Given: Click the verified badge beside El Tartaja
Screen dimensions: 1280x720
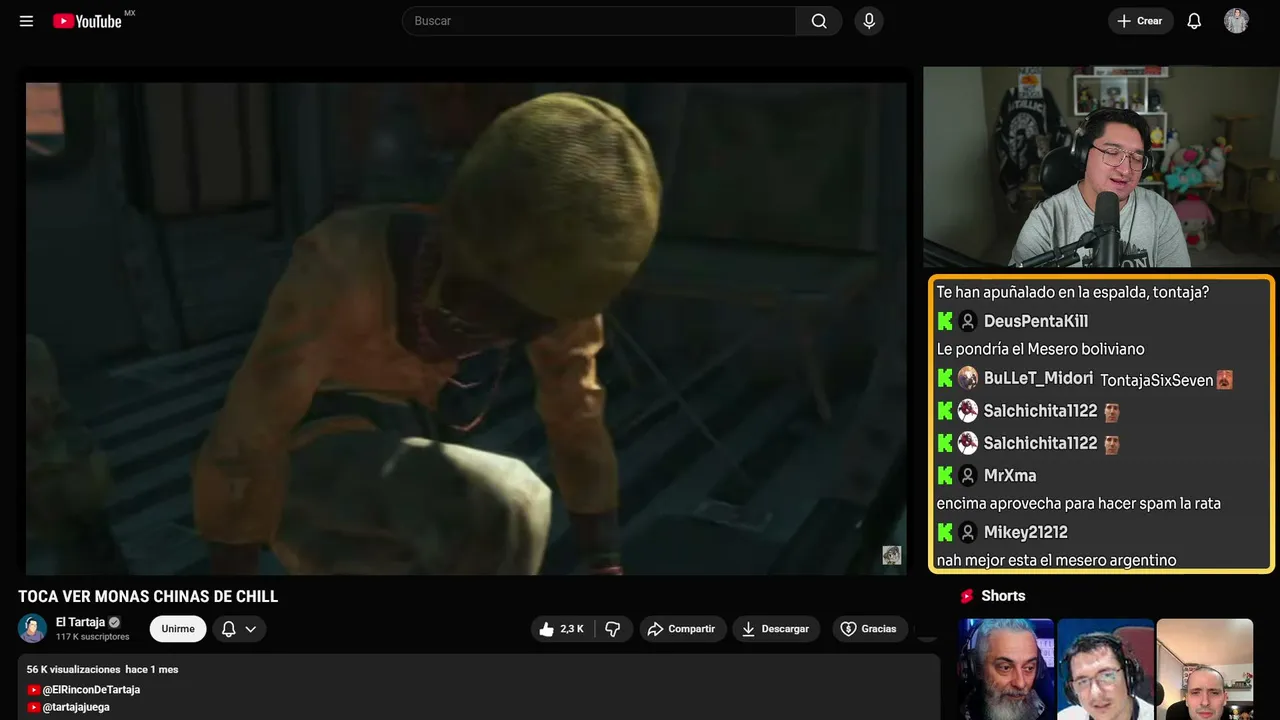Looking at the screenshot, I should [x=114, y=622].
